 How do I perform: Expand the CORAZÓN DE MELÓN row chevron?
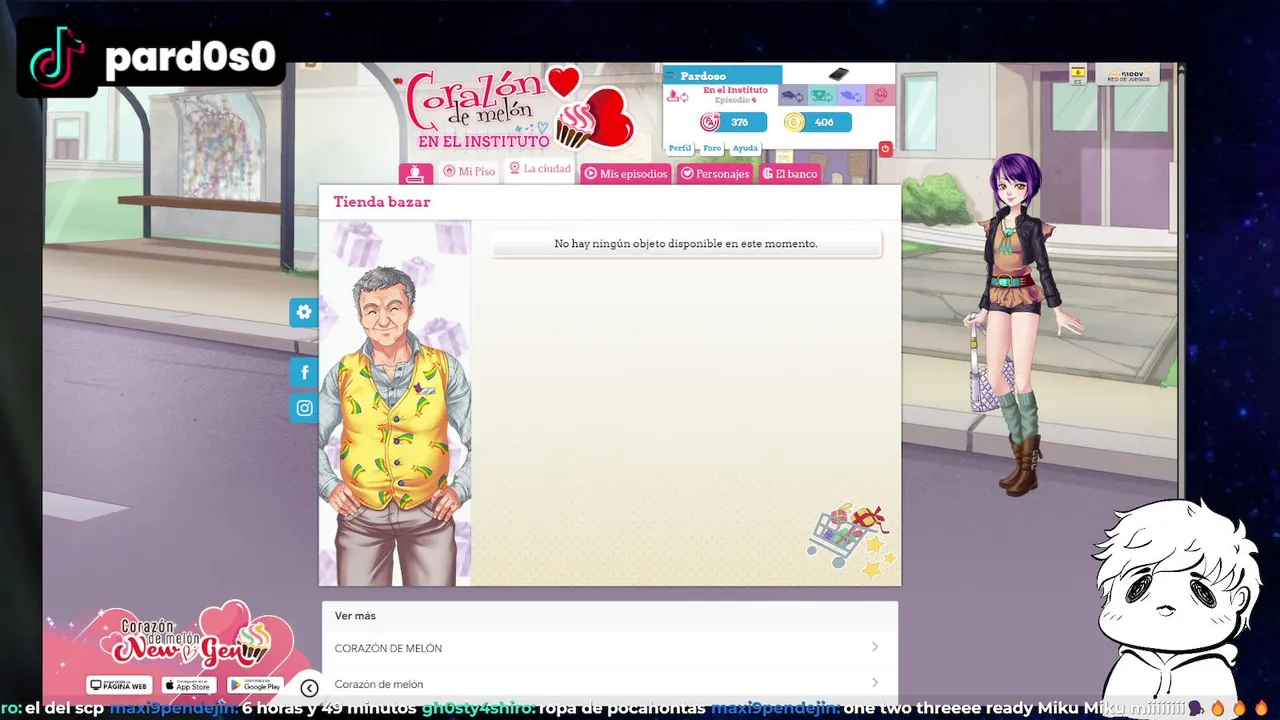pos(874,647)
